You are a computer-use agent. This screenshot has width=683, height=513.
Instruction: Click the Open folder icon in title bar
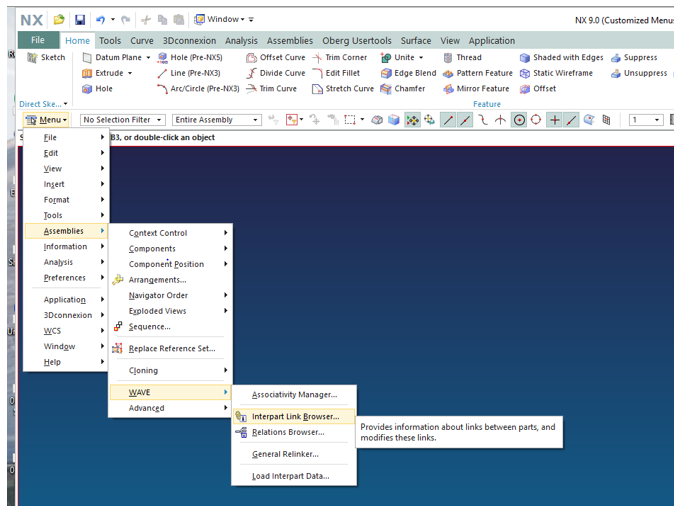tap(59, 20)
